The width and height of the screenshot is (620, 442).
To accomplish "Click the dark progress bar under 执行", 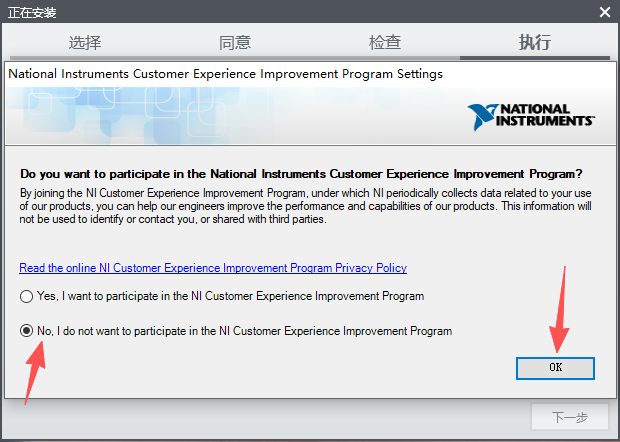I will click(535, 58).
